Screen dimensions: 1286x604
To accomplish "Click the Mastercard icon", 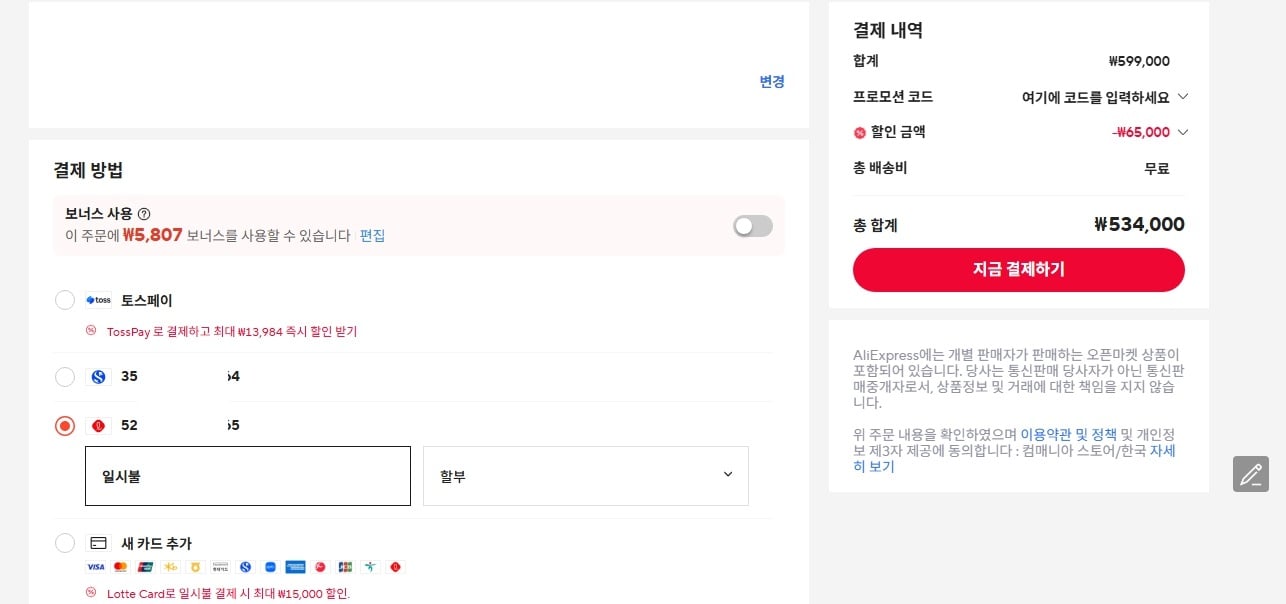I will point(120,567).
